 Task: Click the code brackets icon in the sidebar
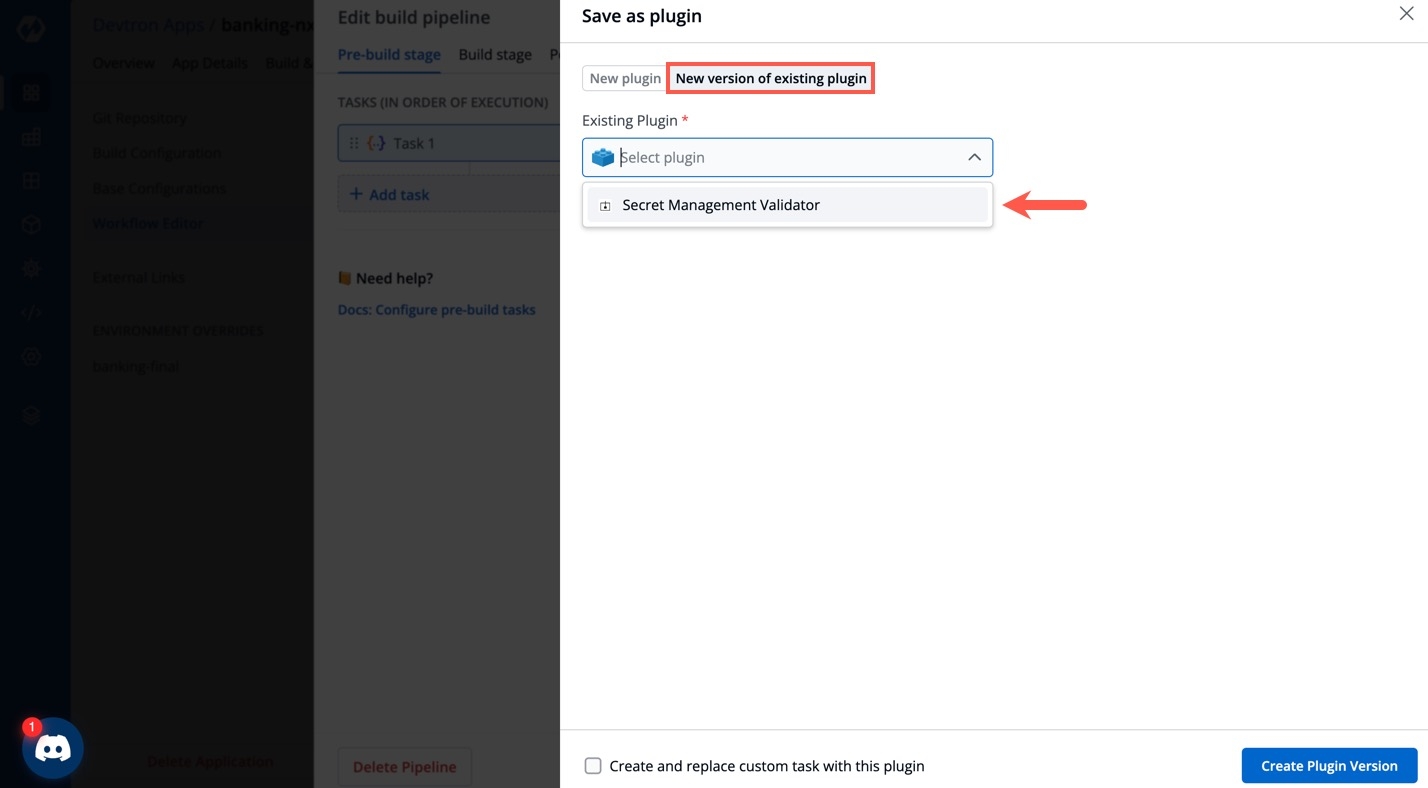[x=31, y=312]
